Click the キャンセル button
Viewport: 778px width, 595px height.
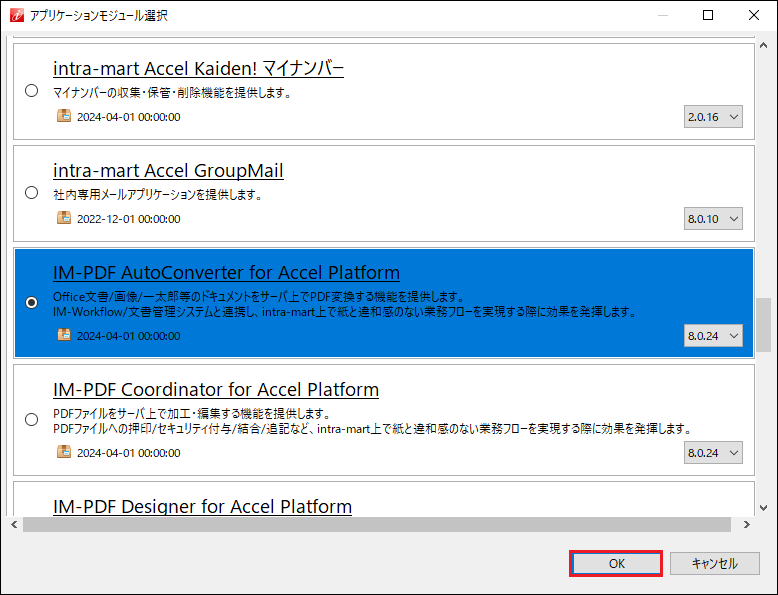click(714, 564)
